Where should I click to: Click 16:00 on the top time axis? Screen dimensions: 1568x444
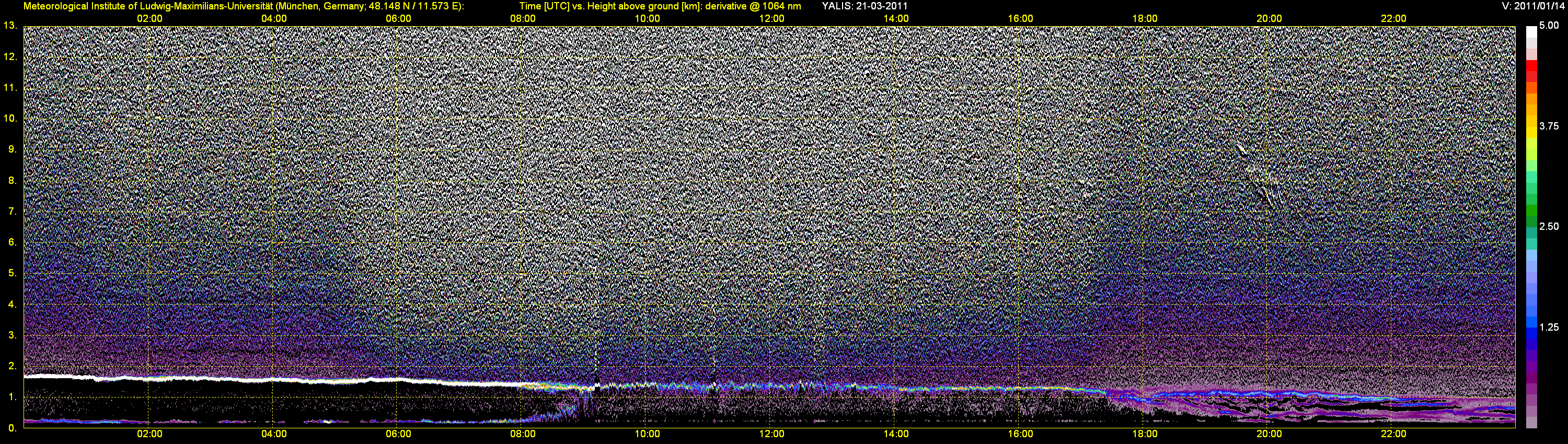coord(1020,19)
